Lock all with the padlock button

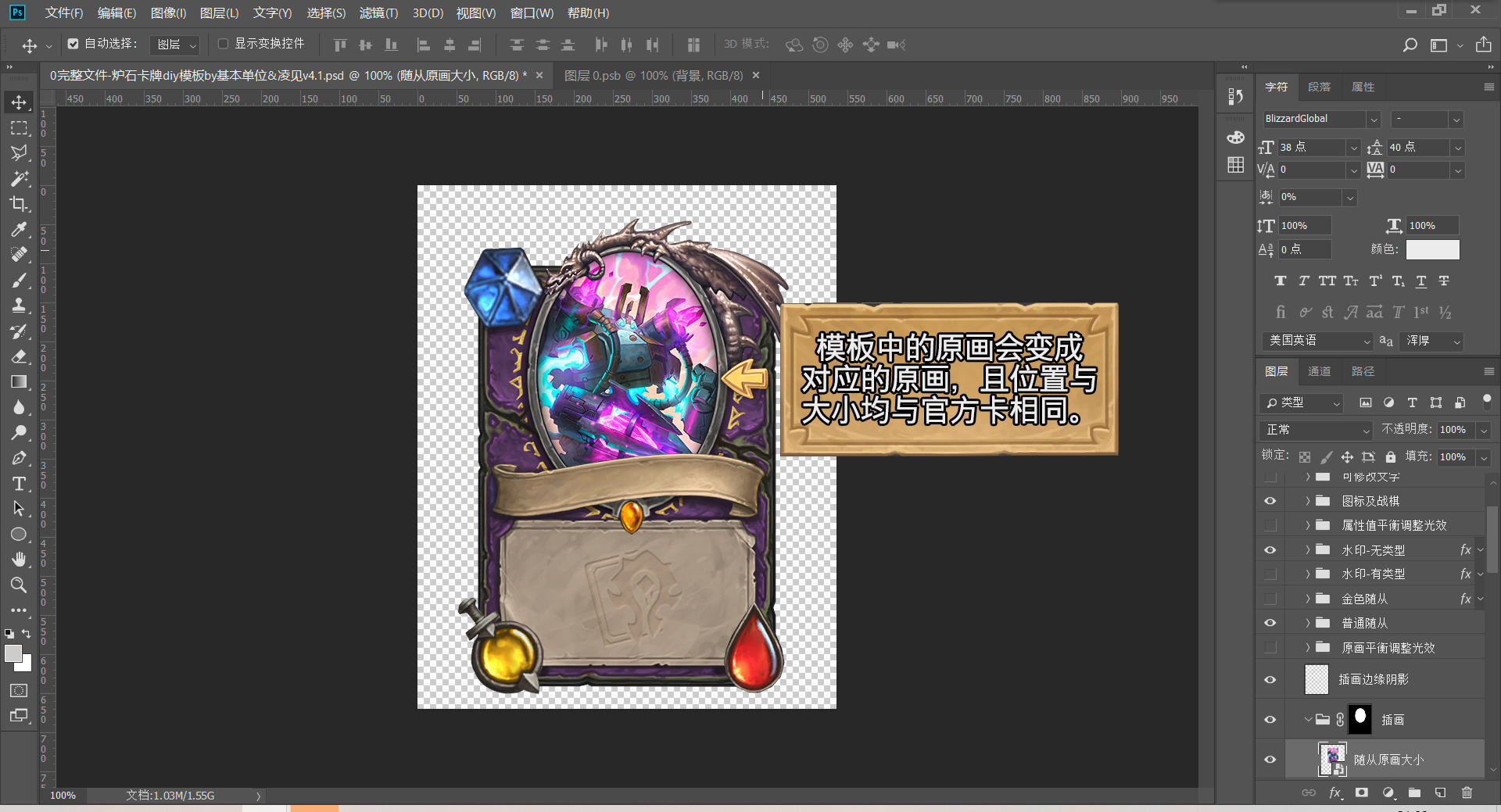[1390, 456]
